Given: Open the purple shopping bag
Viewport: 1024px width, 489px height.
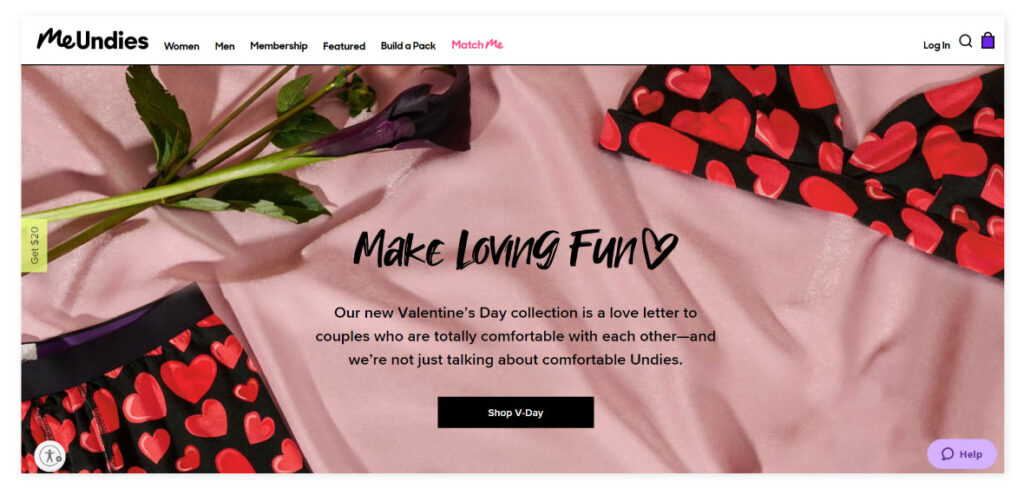Looking at the screenshot, I should [x=988, y=40].
